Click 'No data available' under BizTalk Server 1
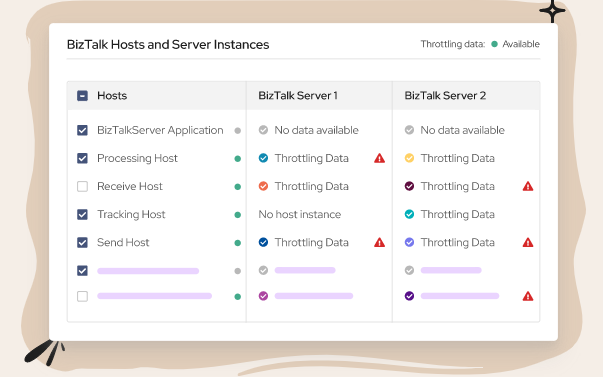This screenshot has width=603, height=377. pos(316,130)
